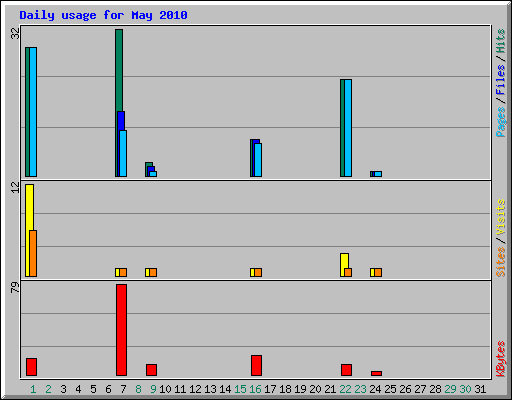Select the cyan Pages bar for day 1
The image size is (512, 400).
(33, 112)
